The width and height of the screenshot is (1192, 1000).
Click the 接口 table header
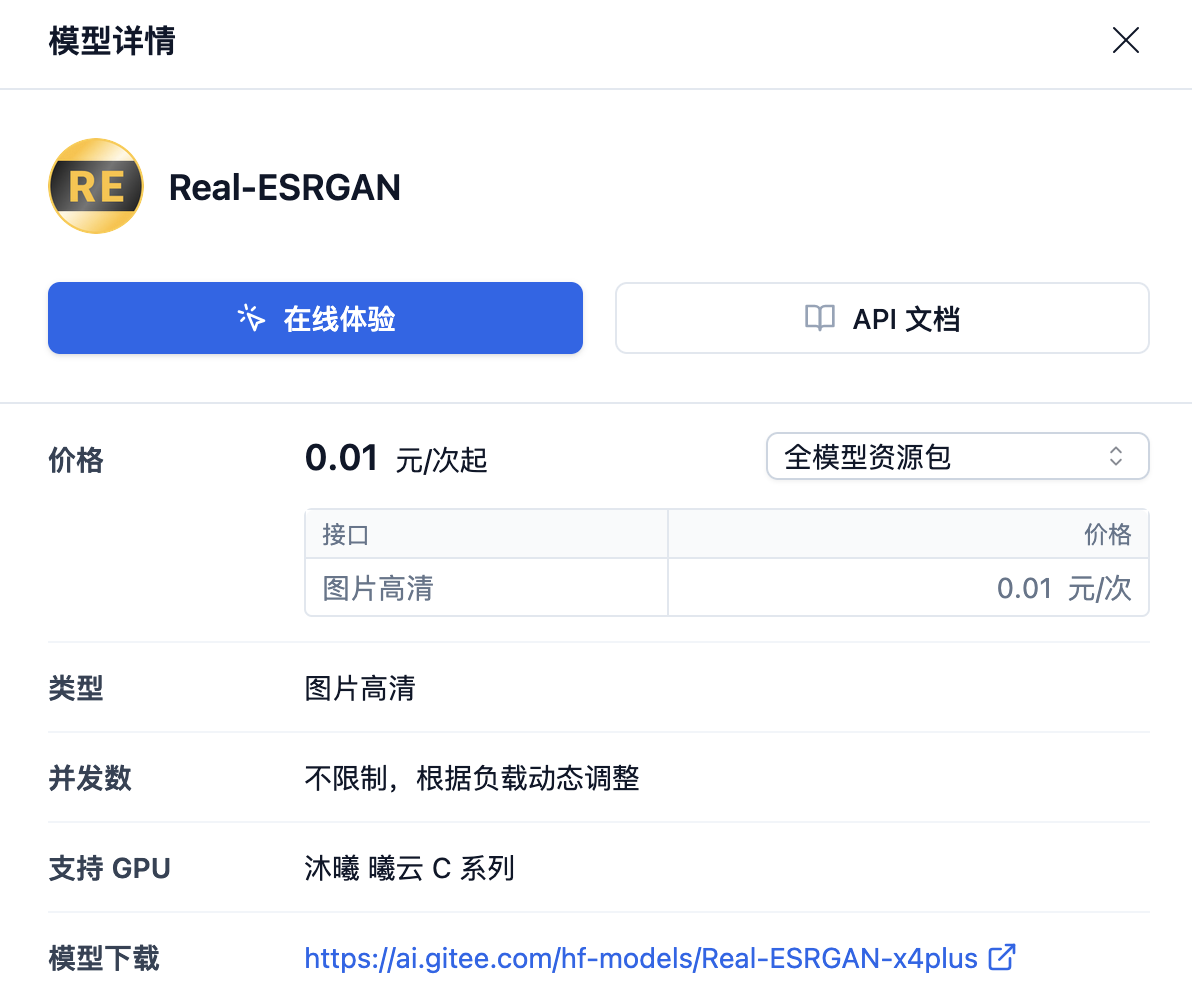tap(345, 533)
